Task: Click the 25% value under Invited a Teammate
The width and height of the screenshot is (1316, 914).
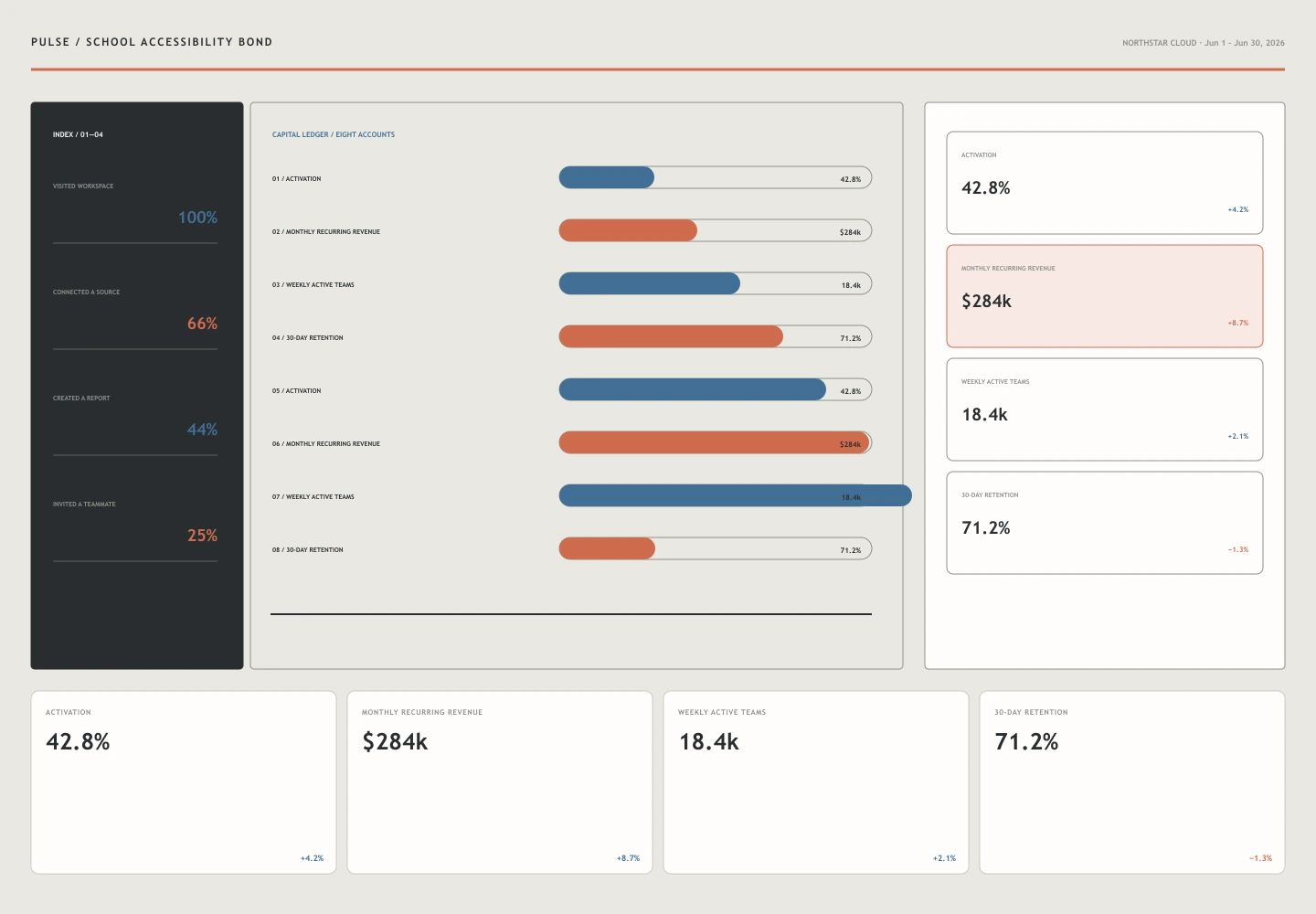Action: click(202, 536)
